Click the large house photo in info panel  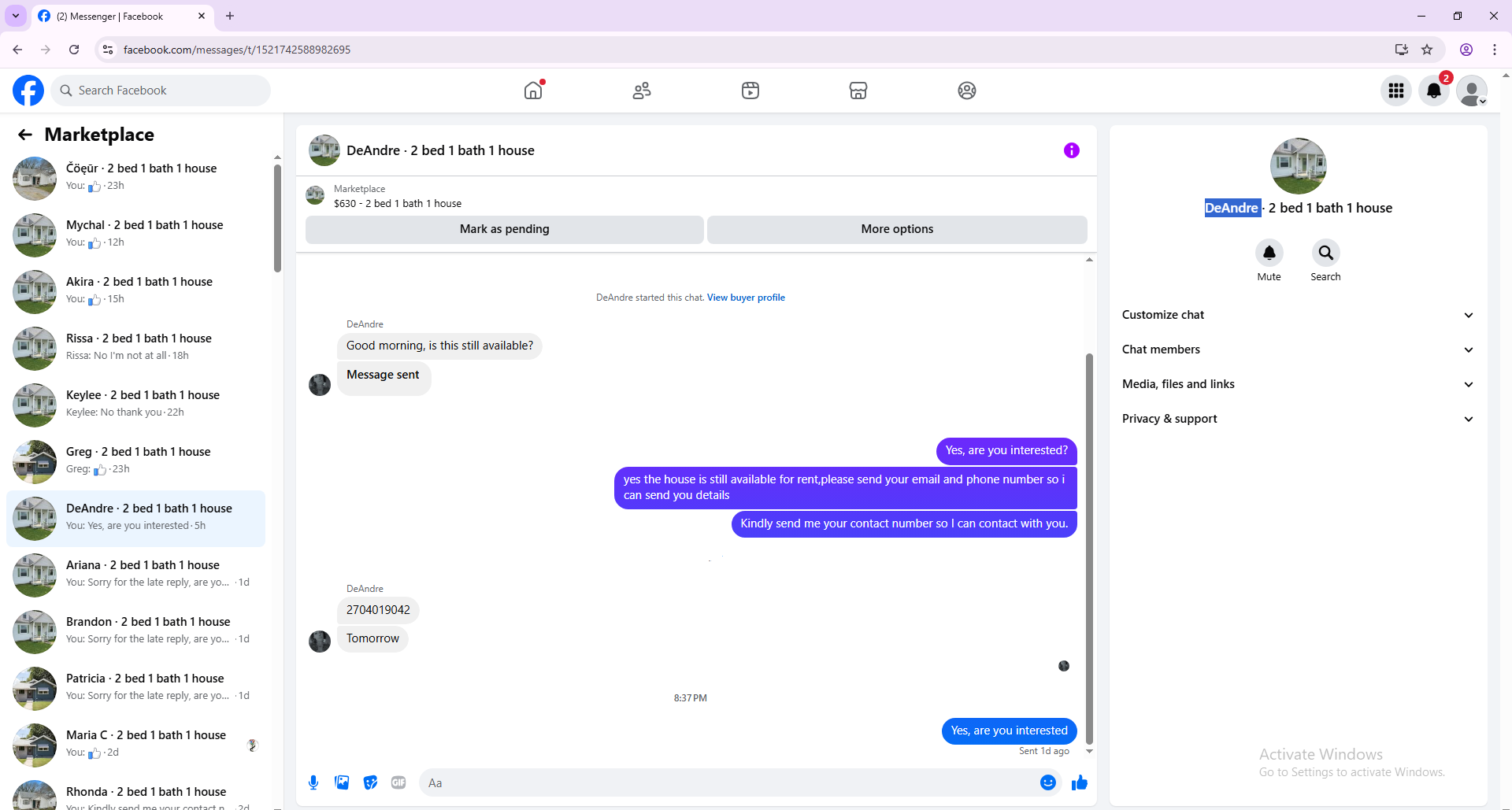1298,166
